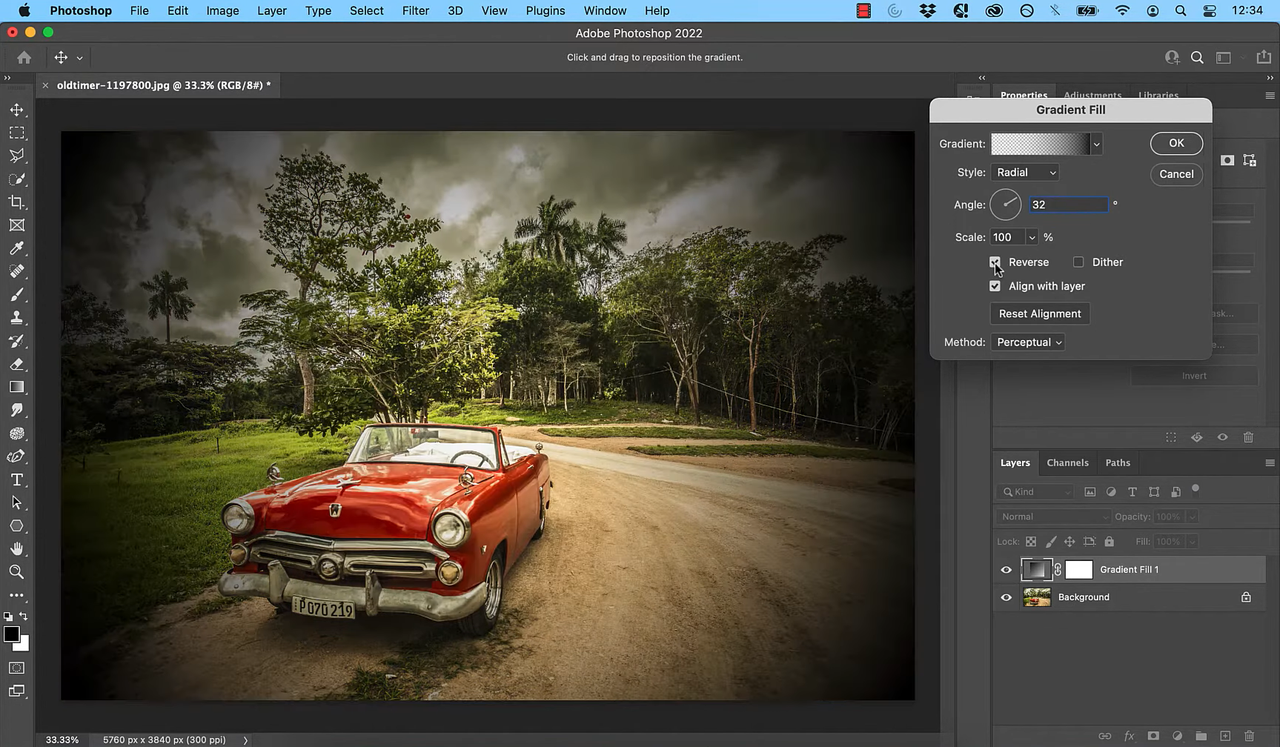
Task: Activate the Crop tool
Action: [x=14, y=201]
